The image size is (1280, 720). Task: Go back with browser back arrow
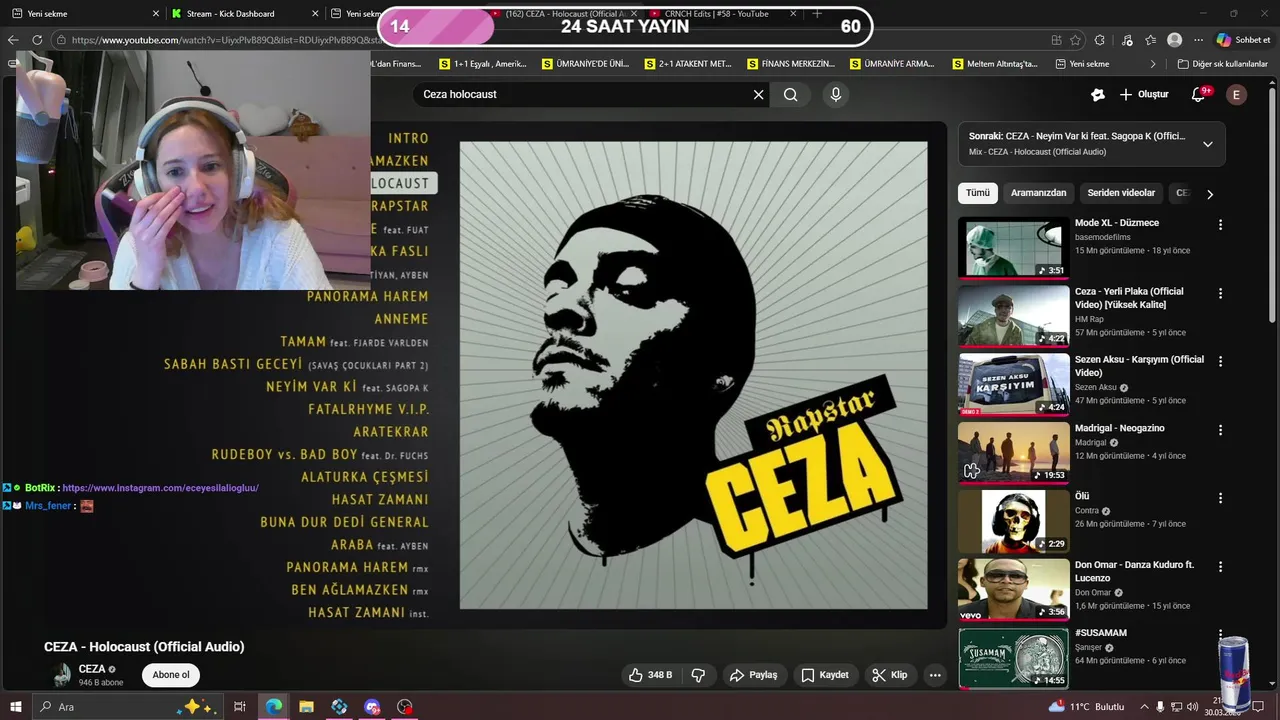pyautogui.click(x=13, y=40)
